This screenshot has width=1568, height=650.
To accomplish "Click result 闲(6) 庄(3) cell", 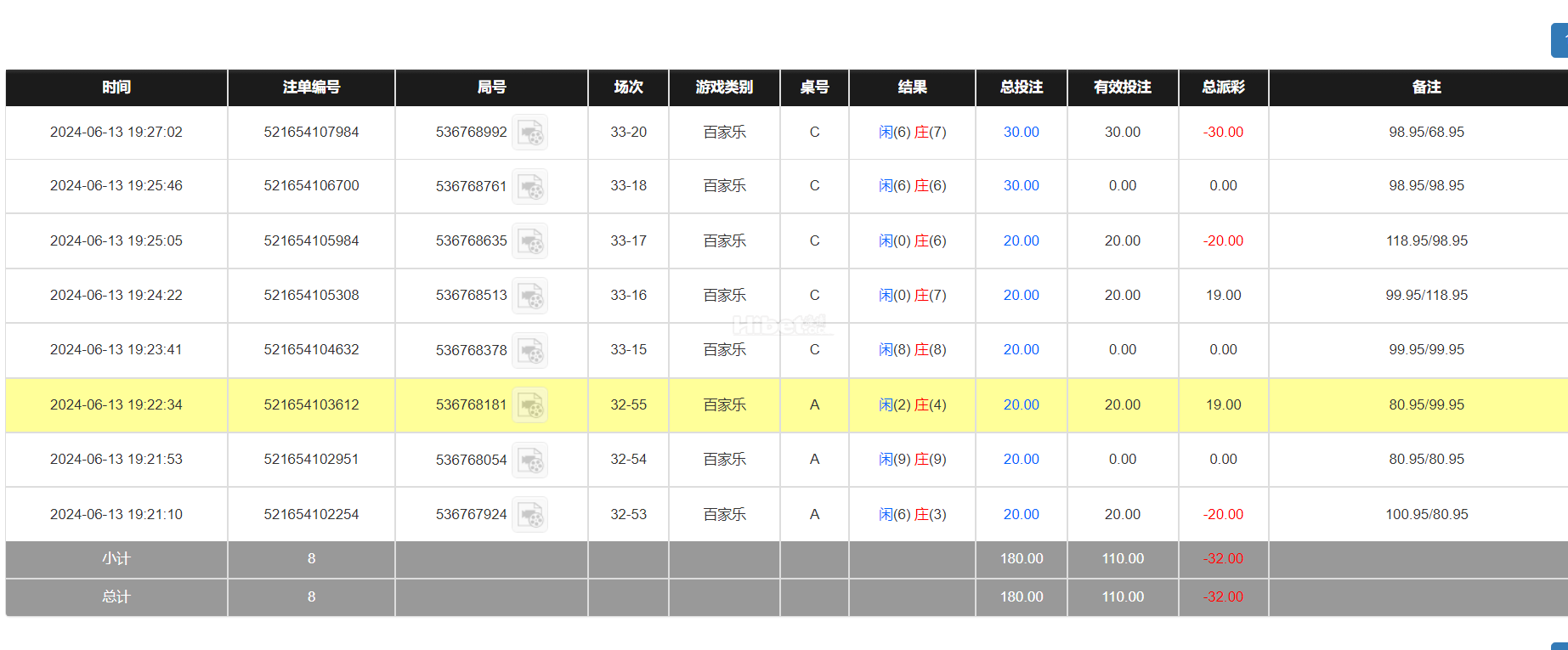I will (x=912, y=514).
